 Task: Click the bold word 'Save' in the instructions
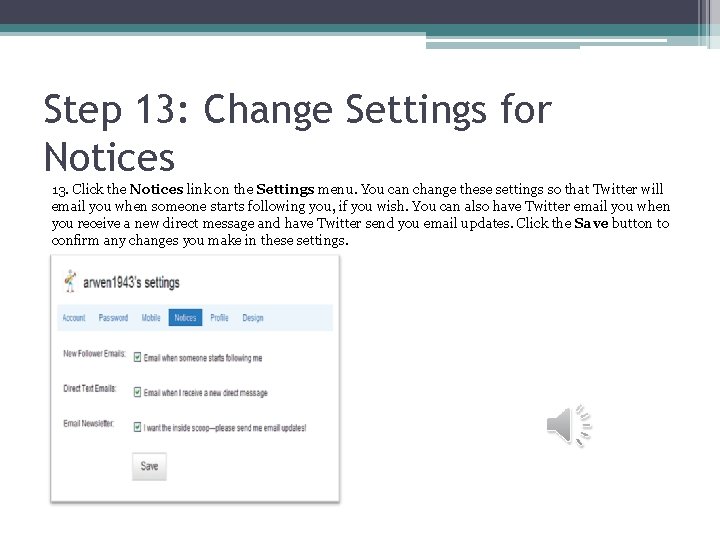coord(591,223)
